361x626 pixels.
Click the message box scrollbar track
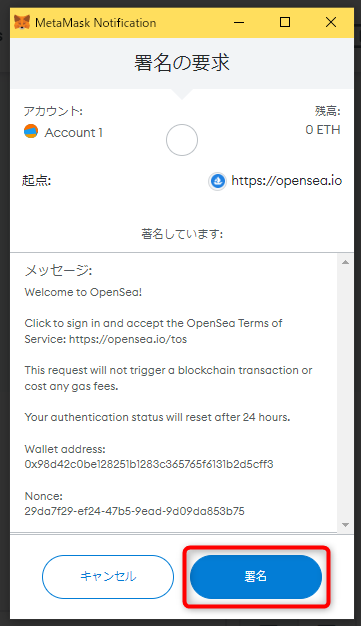click(345, 393)
